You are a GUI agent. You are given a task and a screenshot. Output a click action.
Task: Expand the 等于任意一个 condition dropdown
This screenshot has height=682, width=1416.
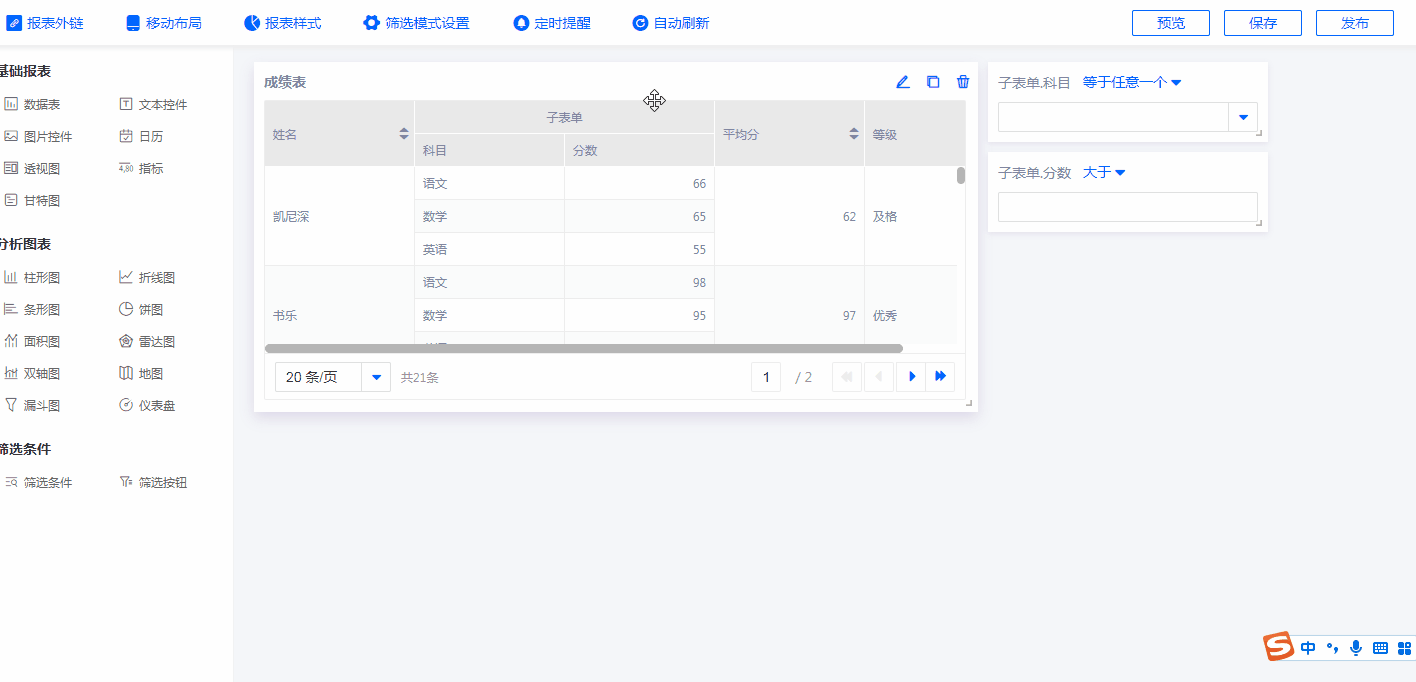coord(1132,82)
